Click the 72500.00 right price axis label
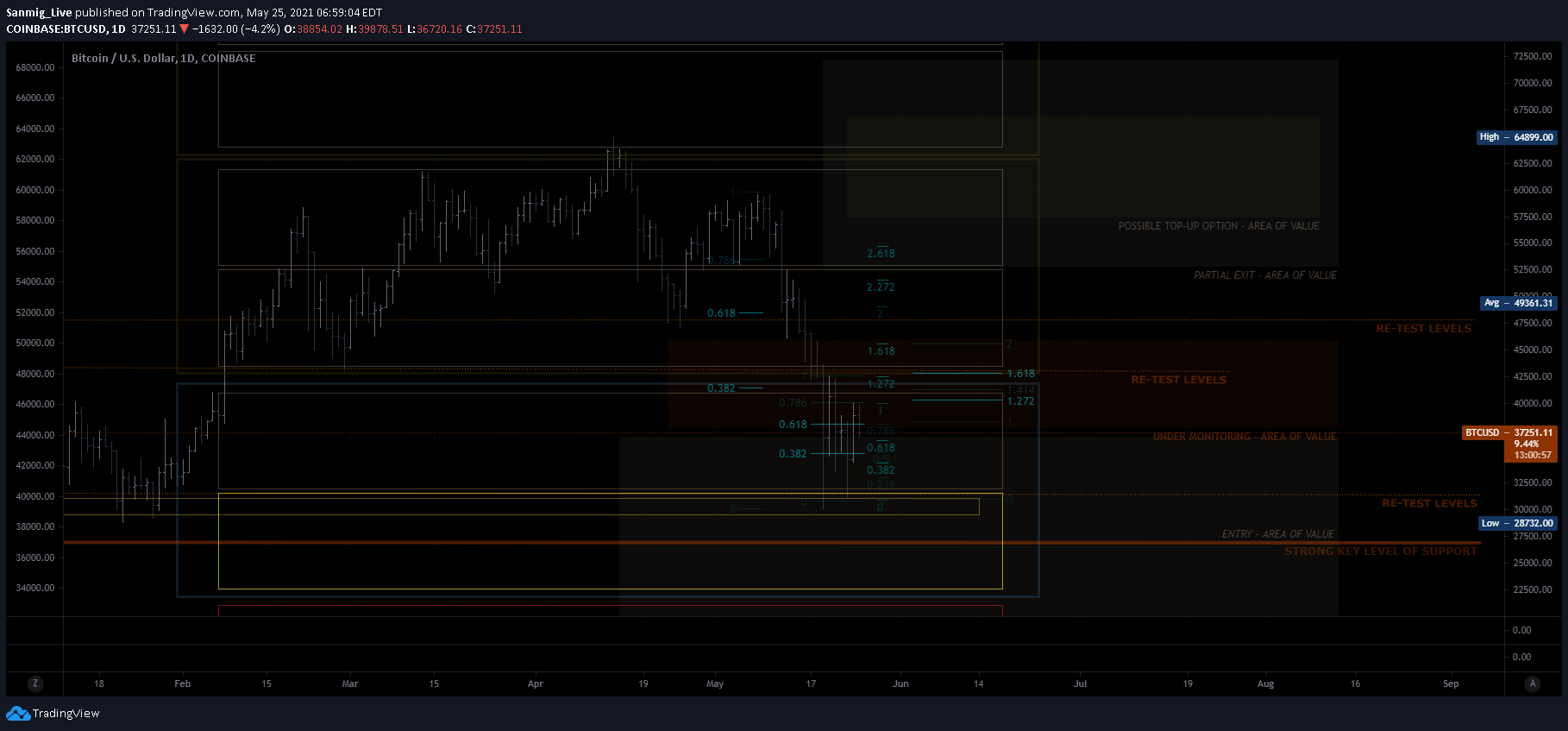 click(x=1533, y=56)
